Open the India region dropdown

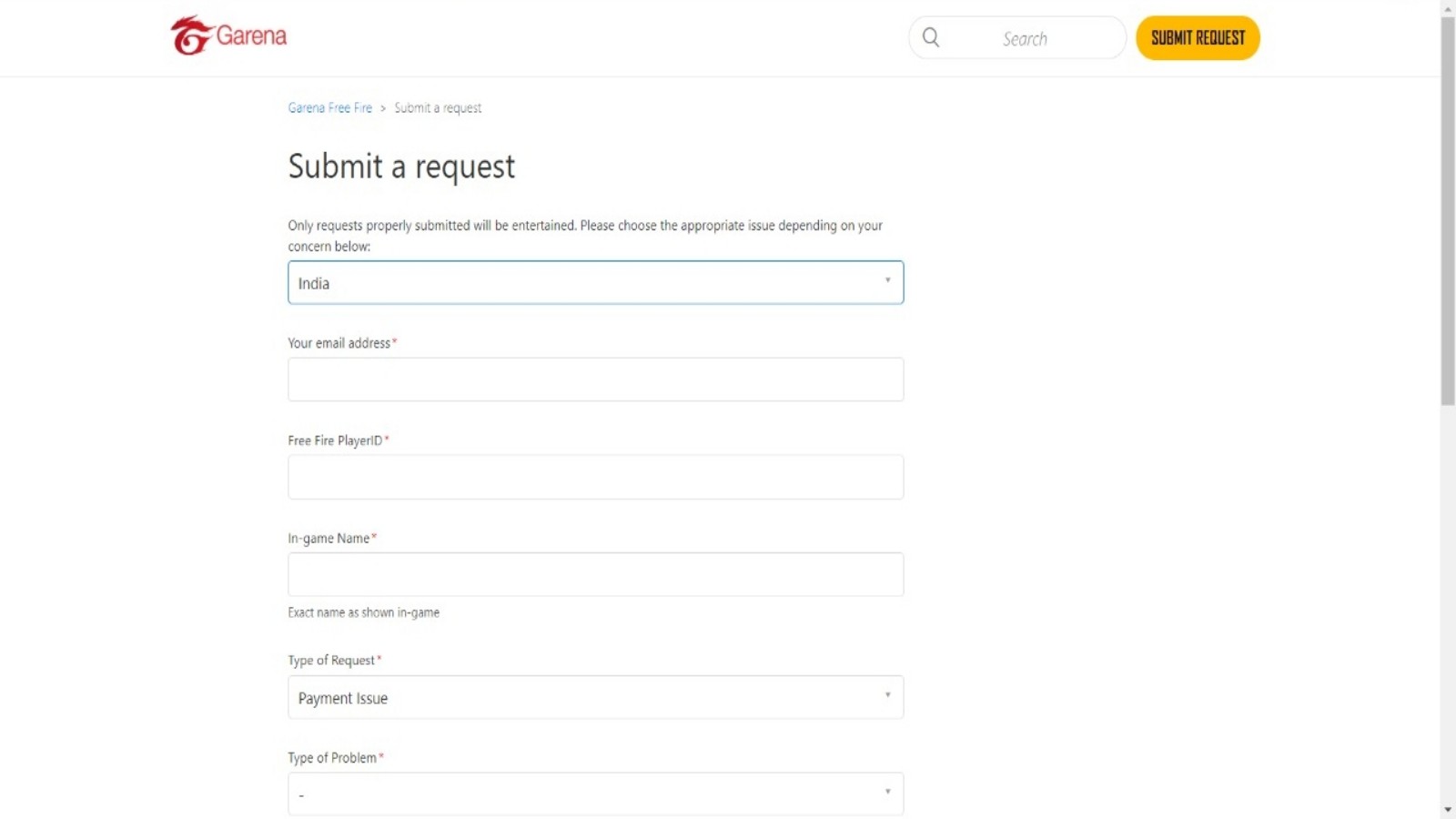595,282
